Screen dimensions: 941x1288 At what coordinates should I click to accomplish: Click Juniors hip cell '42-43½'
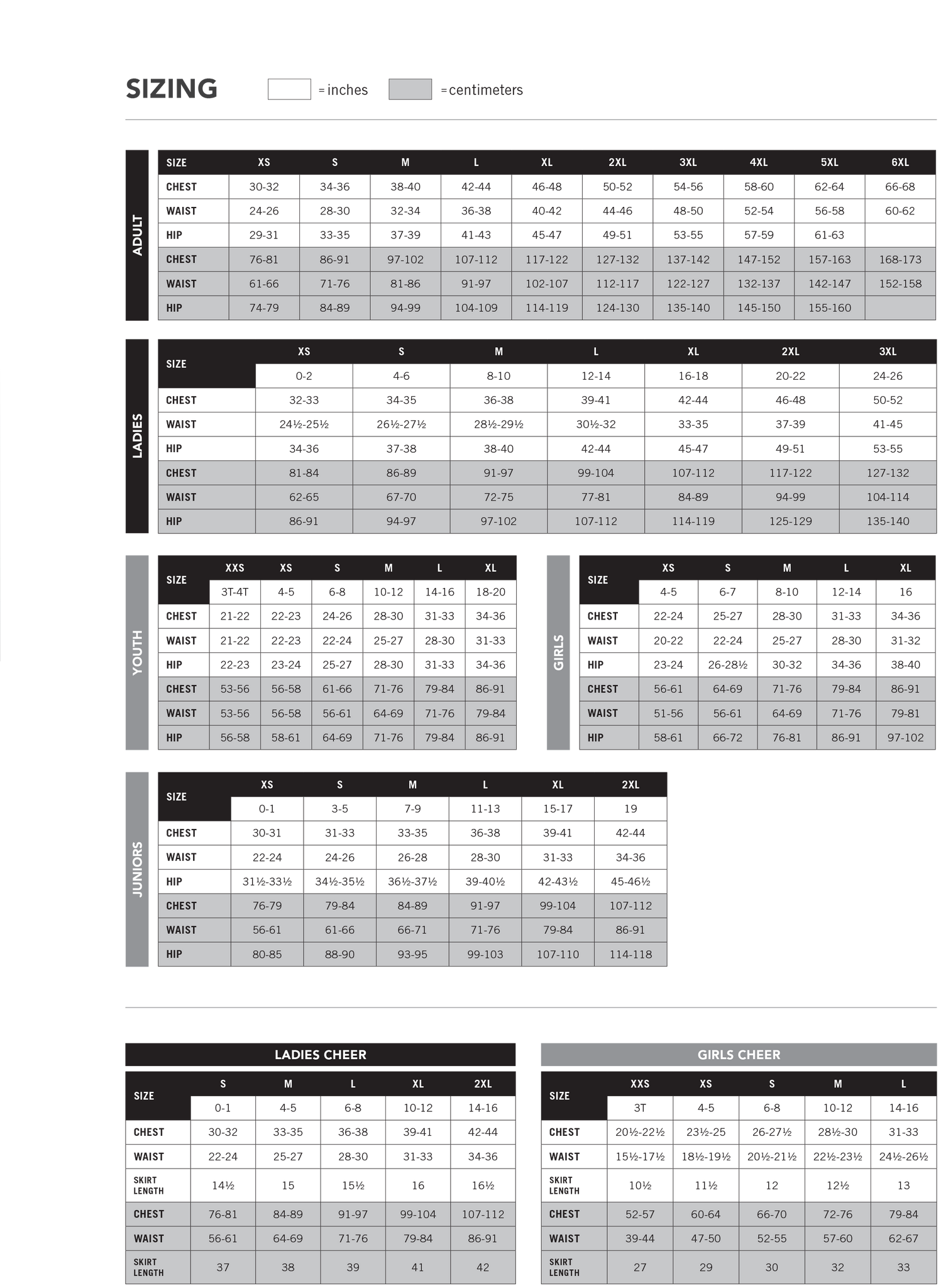point(558,882)
